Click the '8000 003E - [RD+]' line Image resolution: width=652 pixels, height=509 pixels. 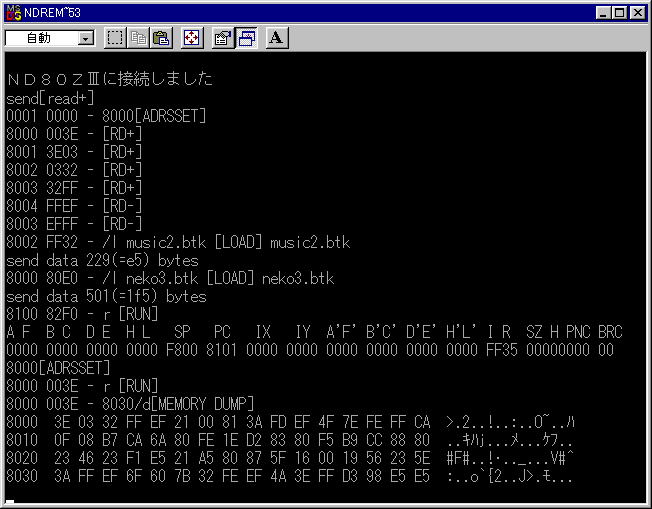[74, 134]
